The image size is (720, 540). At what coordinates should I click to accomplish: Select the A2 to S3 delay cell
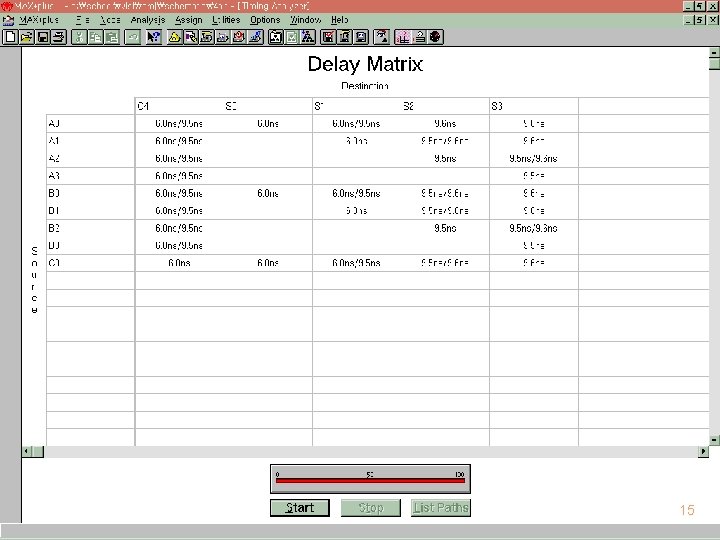tap(534, 158)
